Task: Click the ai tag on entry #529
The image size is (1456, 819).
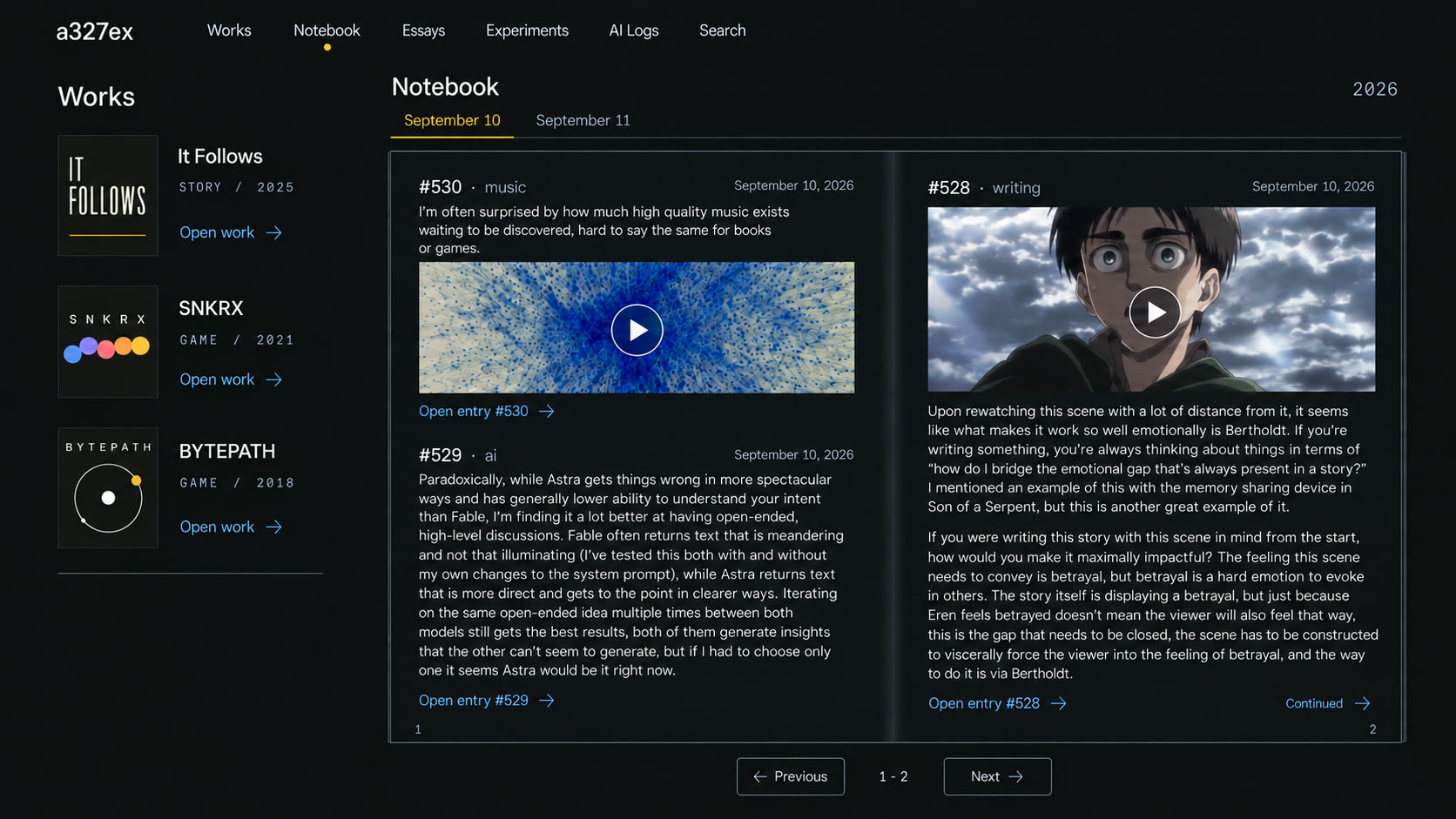Action: (490, 455)
